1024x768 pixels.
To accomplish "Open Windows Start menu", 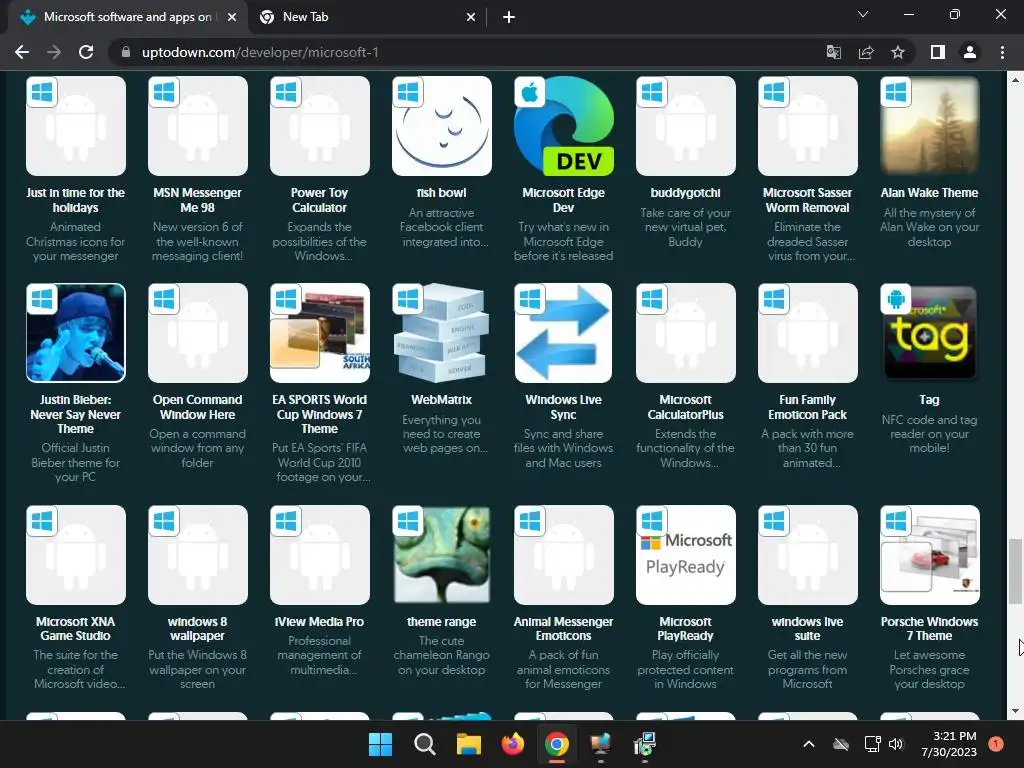I will tap(380, 744).
